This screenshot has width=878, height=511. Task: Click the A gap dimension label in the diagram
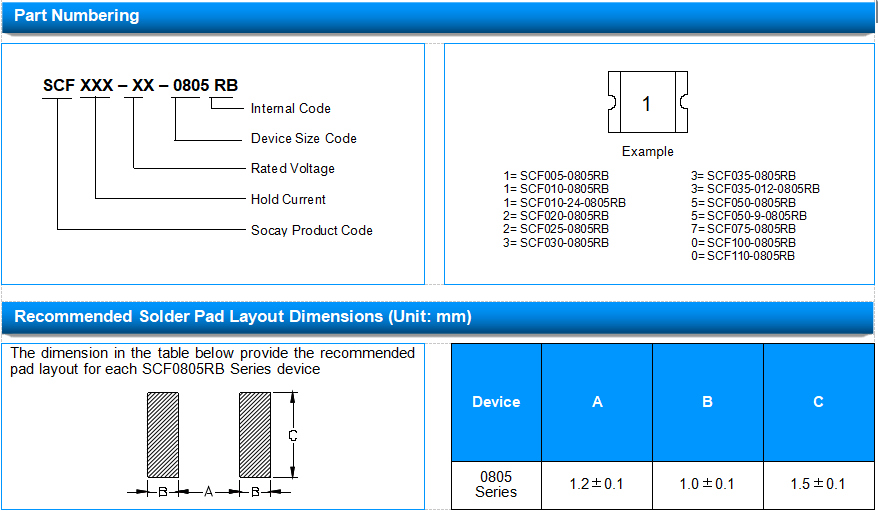point(208,492)
